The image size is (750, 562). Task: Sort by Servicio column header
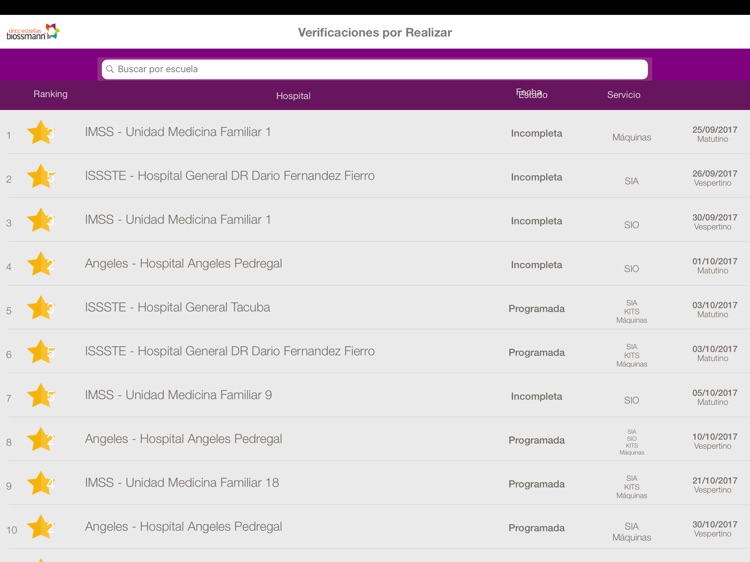(x=623, y=95)
